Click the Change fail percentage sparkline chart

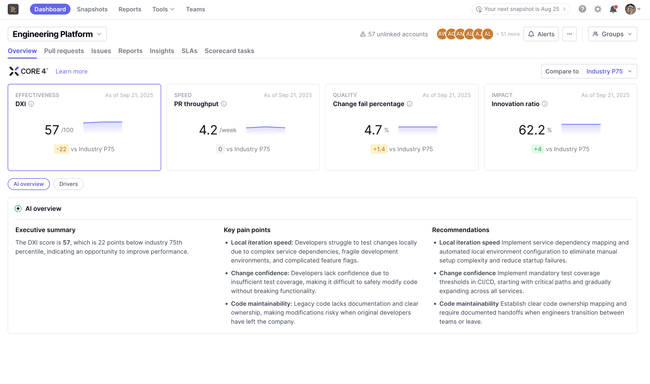[x=417, y=130]
